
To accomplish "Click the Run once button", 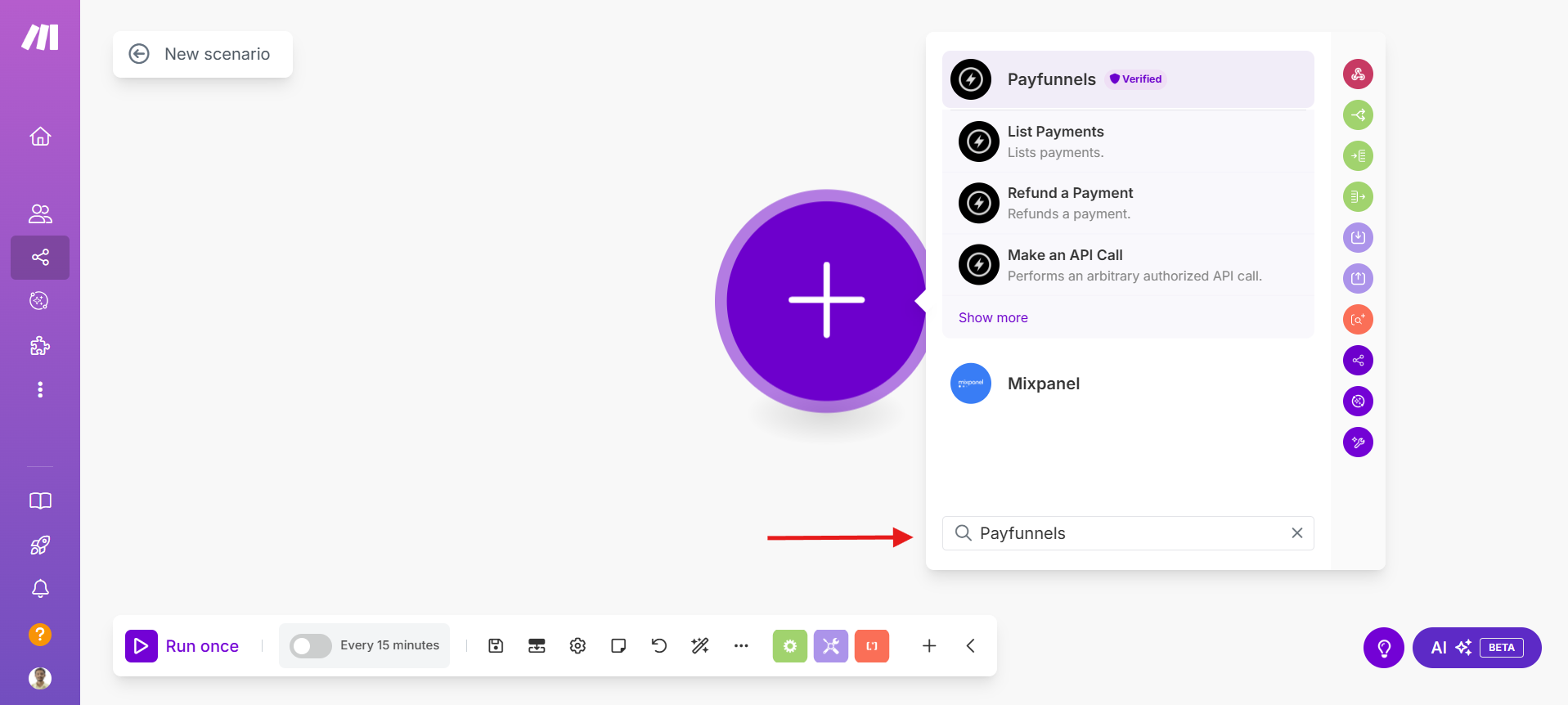I will click(182, 646).
